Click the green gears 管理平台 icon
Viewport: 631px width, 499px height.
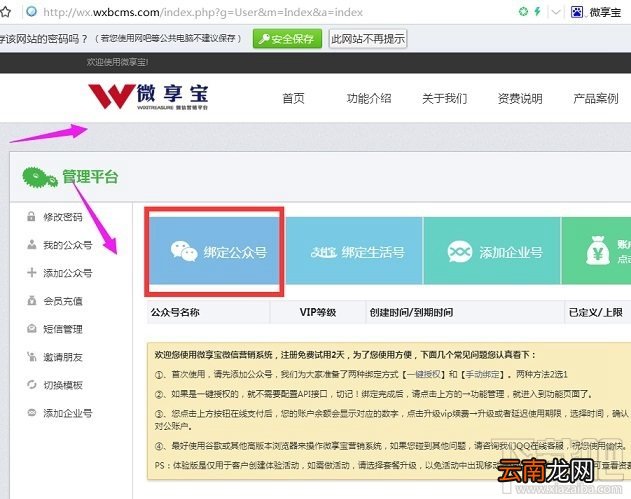click(40, 177)
